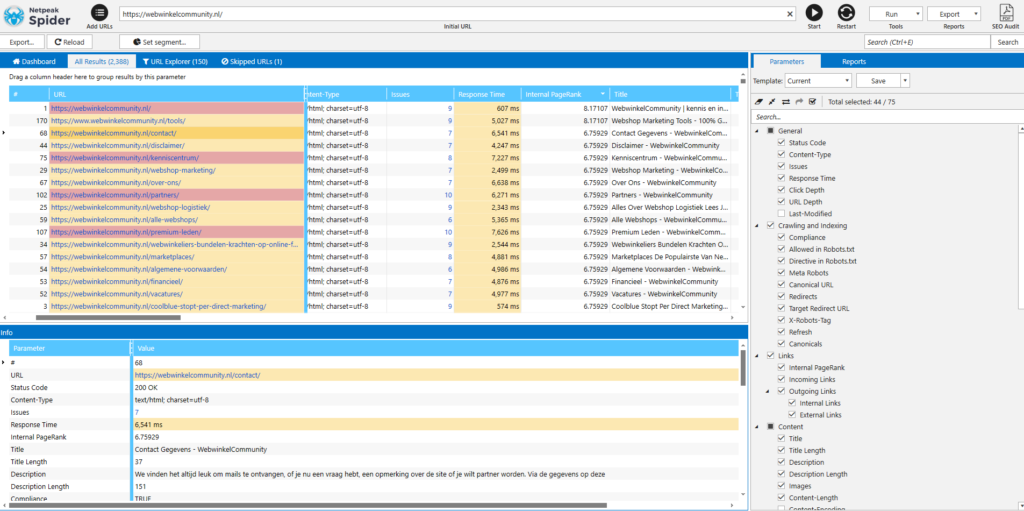Screen dimensions: 1024x511
Task: Click the Add URLs list icon
Action: click(x=99, y=12)
